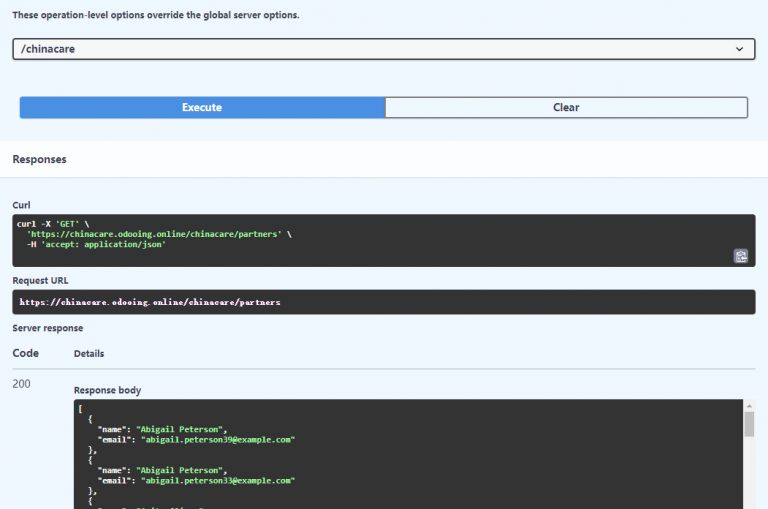Click the Code column header
768x509 pixels.
(25, 353)
